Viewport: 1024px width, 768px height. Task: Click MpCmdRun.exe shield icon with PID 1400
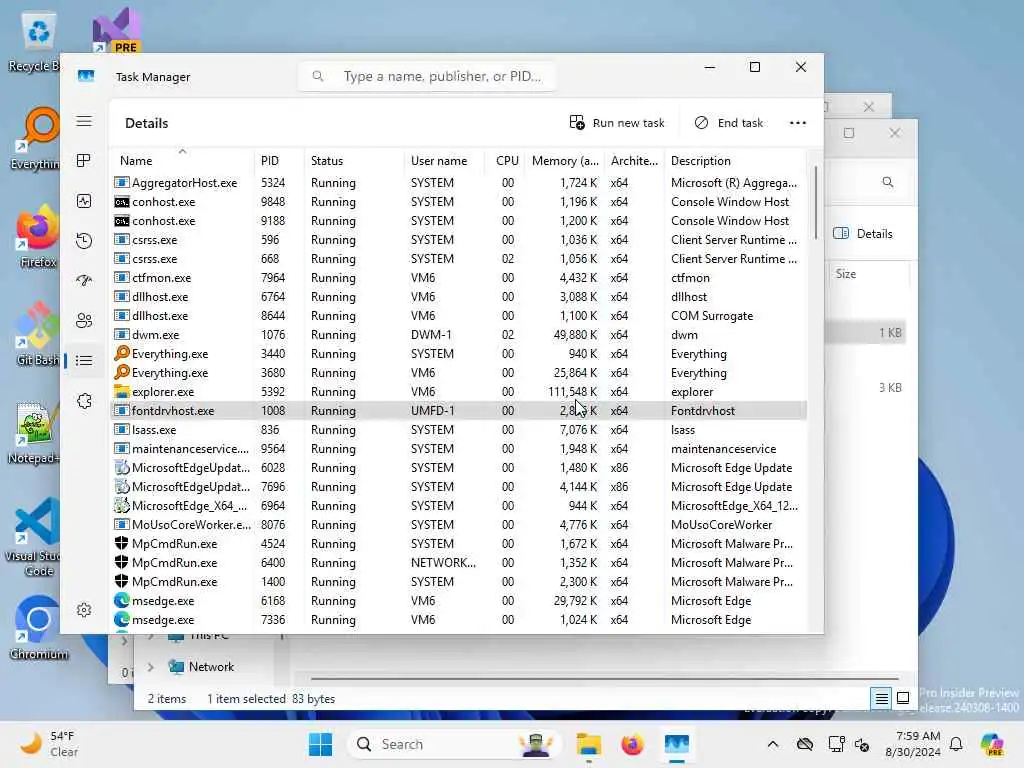(x=121, y=581)
